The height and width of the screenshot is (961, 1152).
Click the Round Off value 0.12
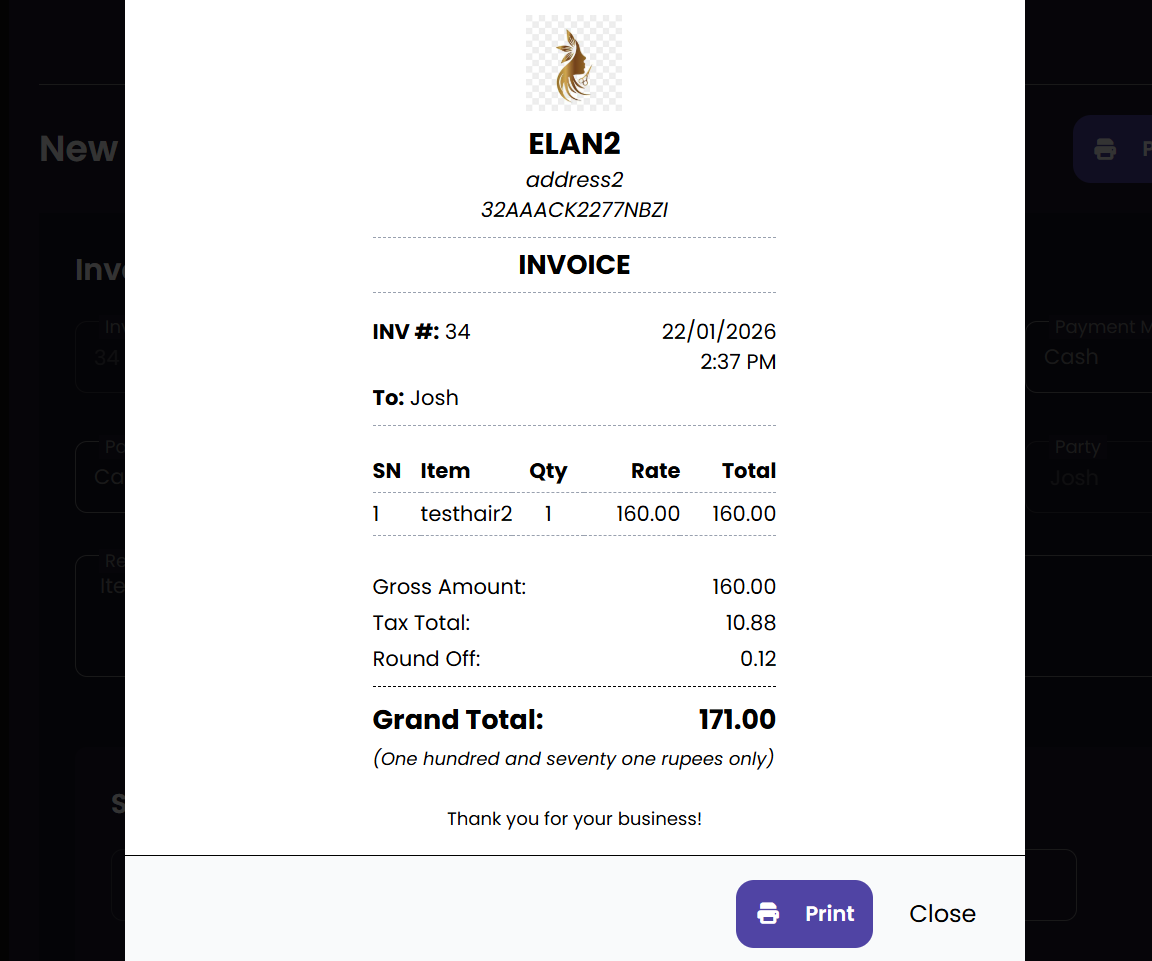pyautogui.click(x=758, y=659)
